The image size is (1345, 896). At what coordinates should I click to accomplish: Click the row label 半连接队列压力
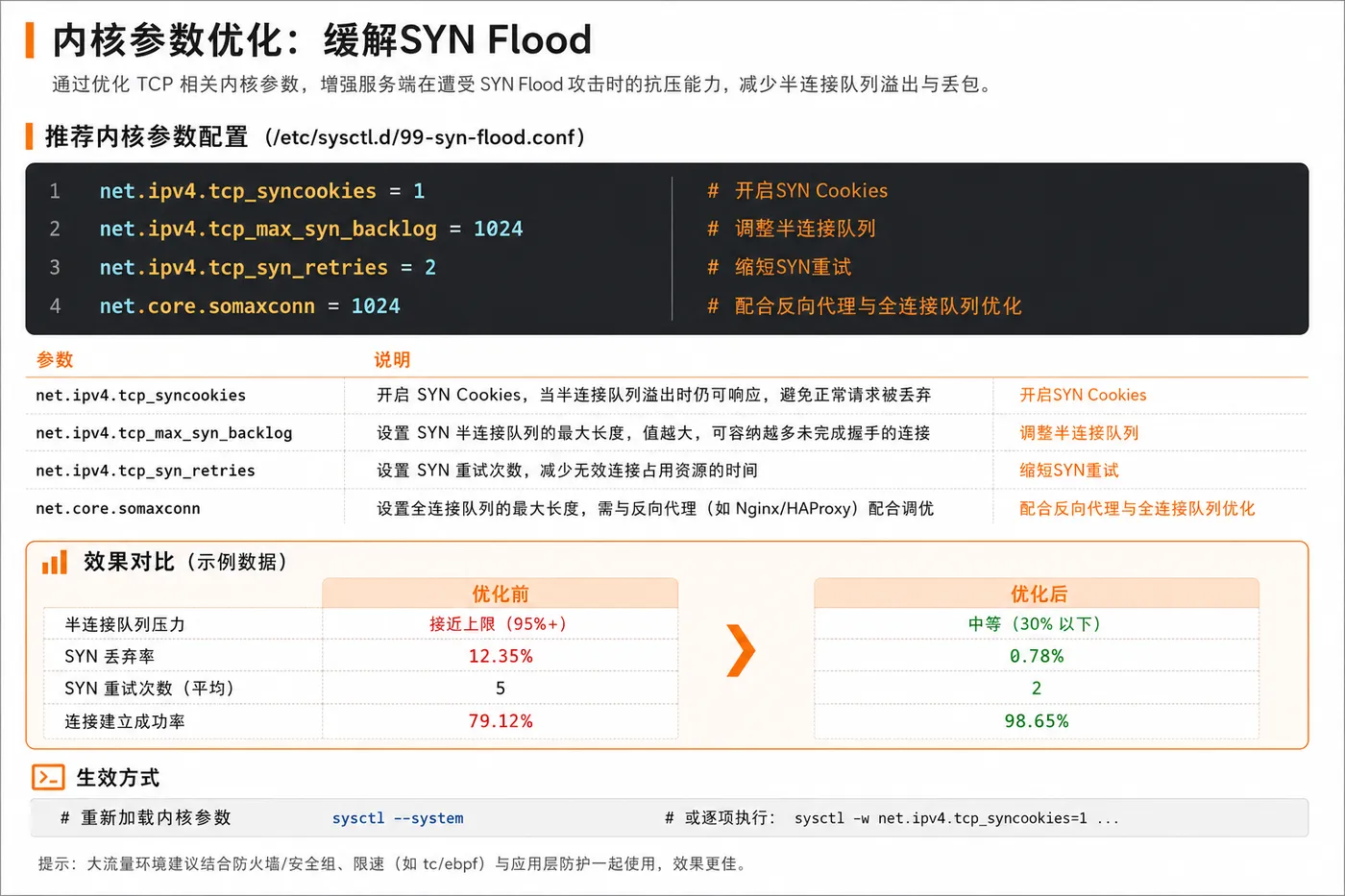tap(125, 624)
